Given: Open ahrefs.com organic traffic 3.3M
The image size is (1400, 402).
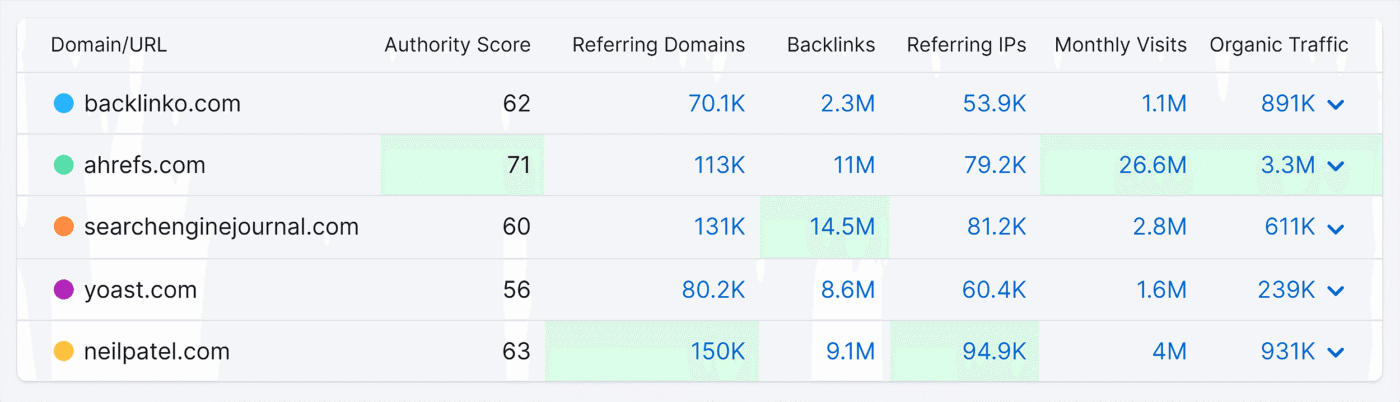Looking at the screenshot, I should 1288,165.
